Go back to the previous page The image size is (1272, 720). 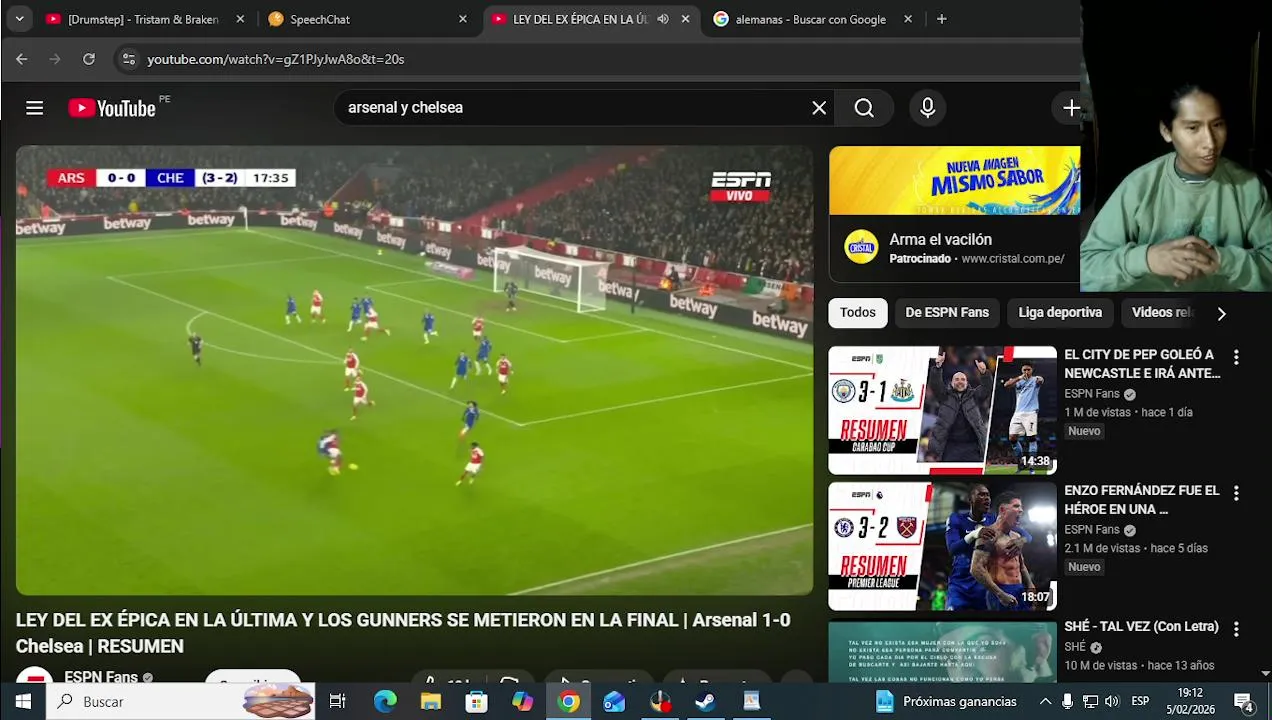click(x=22, y=59)
